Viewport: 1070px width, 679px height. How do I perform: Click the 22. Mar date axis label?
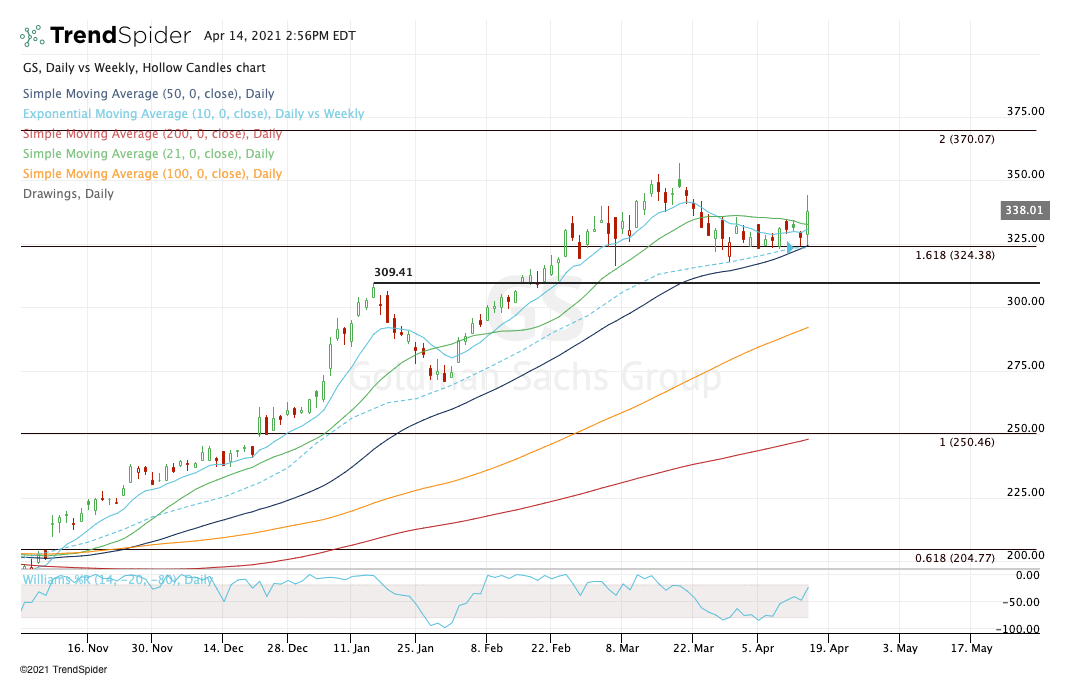pyautogui.click(x=693, y=648)
